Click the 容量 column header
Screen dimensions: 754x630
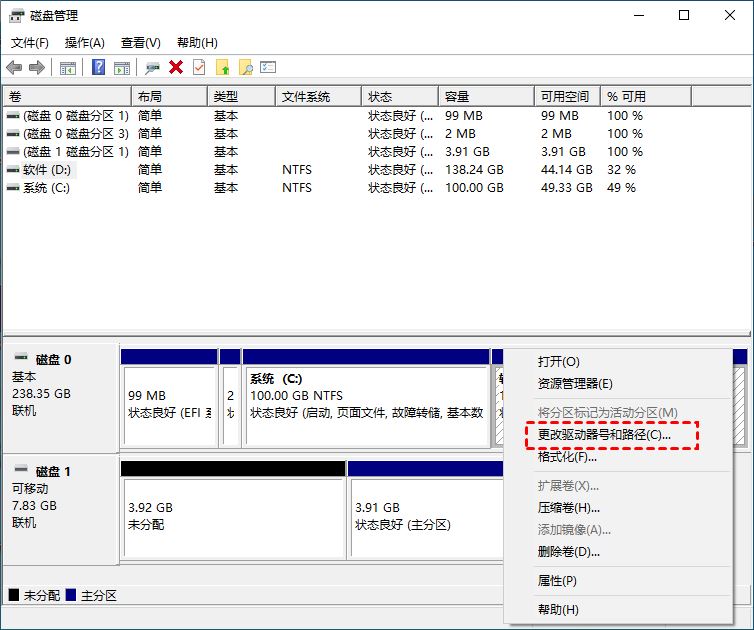coord(458,97)
